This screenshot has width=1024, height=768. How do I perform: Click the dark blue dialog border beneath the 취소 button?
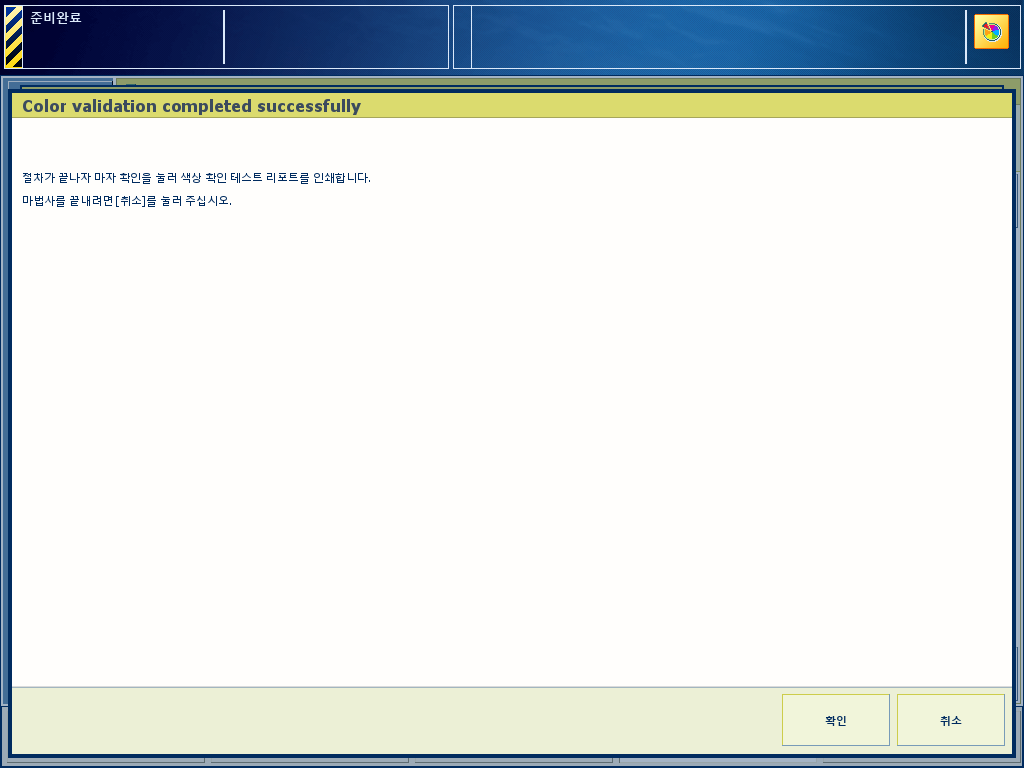pyautogui.click(x=951, y=756)
